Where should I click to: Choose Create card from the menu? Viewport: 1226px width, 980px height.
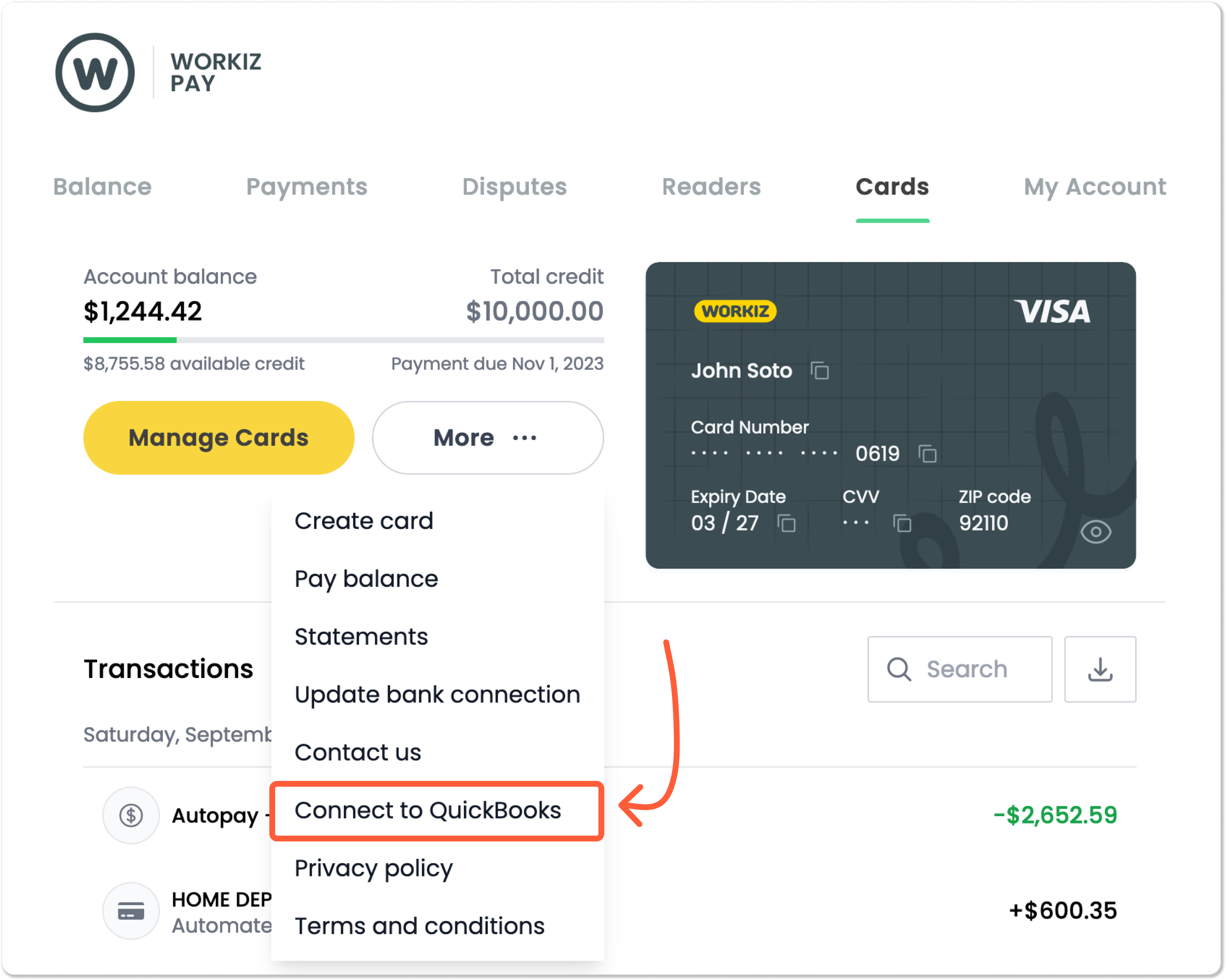coord(437,522)
